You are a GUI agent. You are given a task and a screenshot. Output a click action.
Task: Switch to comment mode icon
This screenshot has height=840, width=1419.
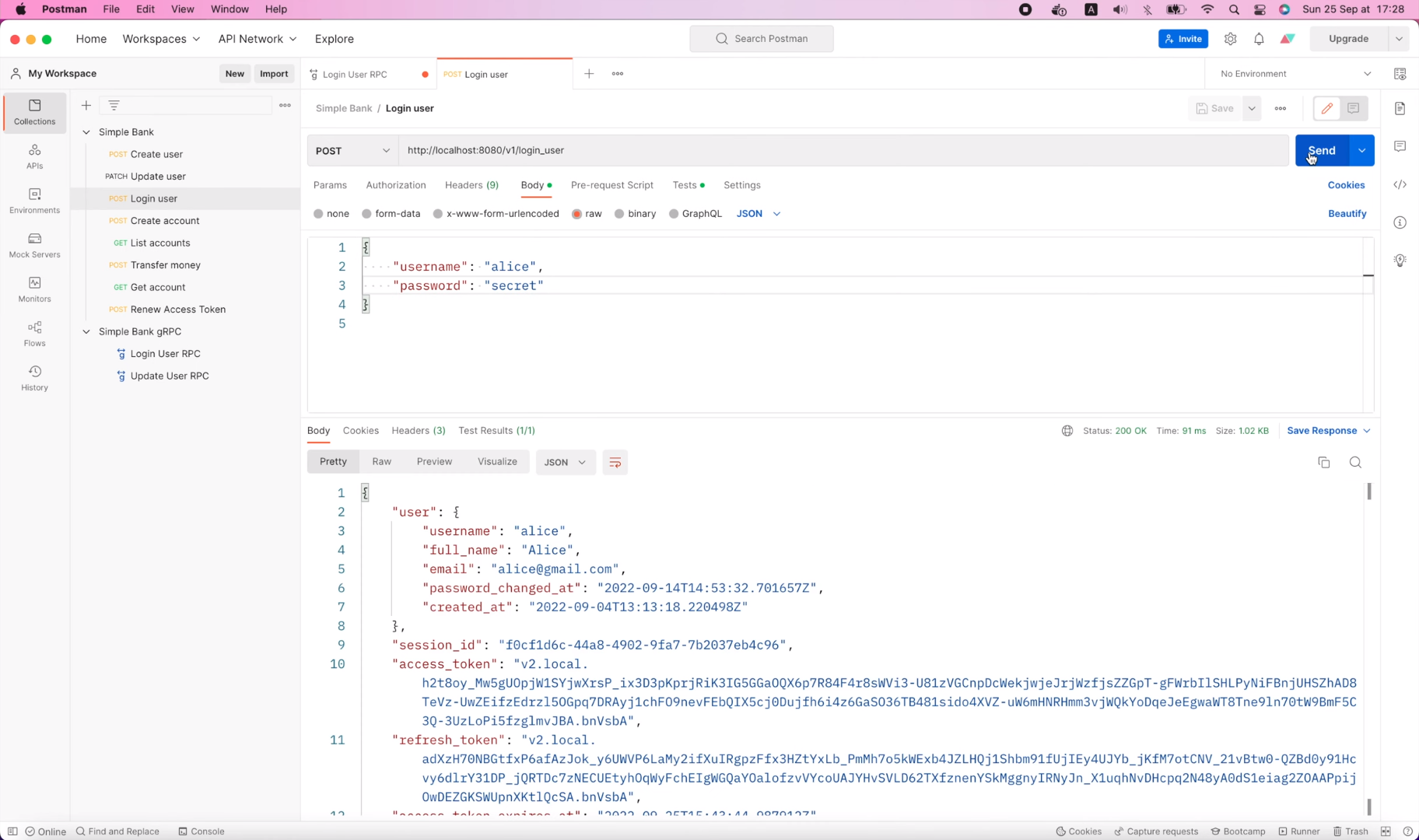coord(1354,108)
